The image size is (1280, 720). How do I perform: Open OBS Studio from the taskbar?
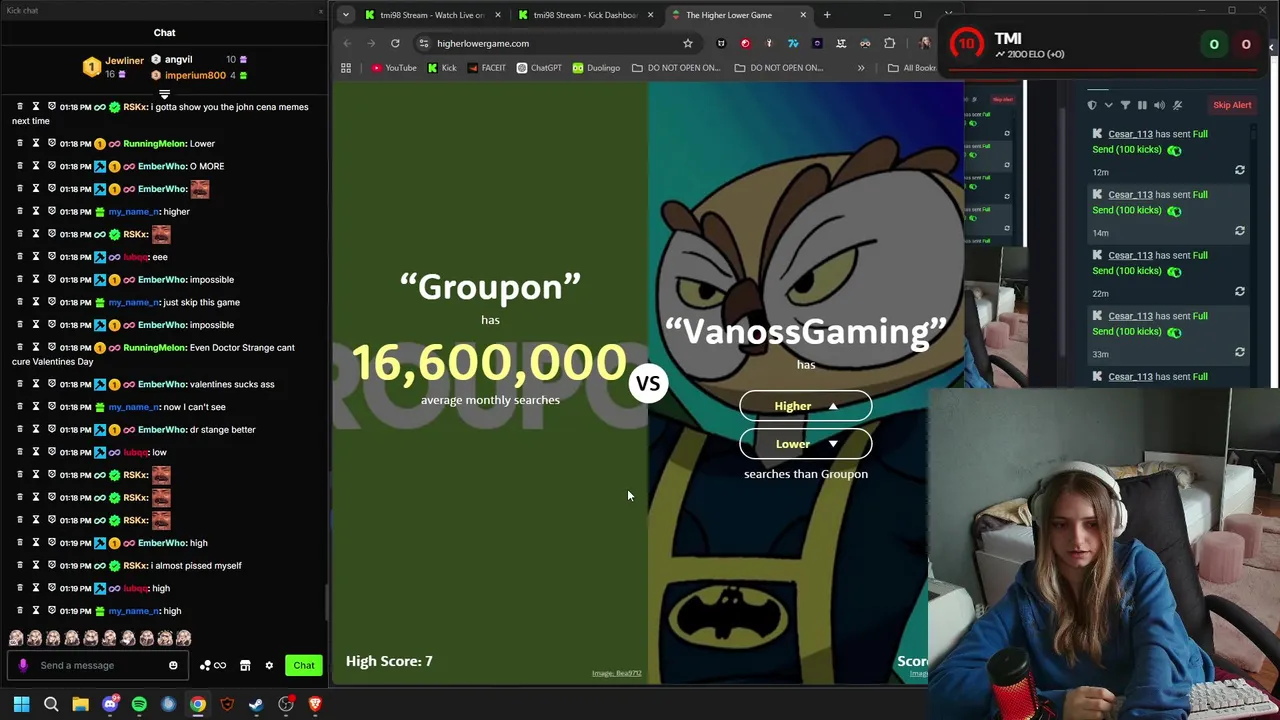(x=286, y=704)
